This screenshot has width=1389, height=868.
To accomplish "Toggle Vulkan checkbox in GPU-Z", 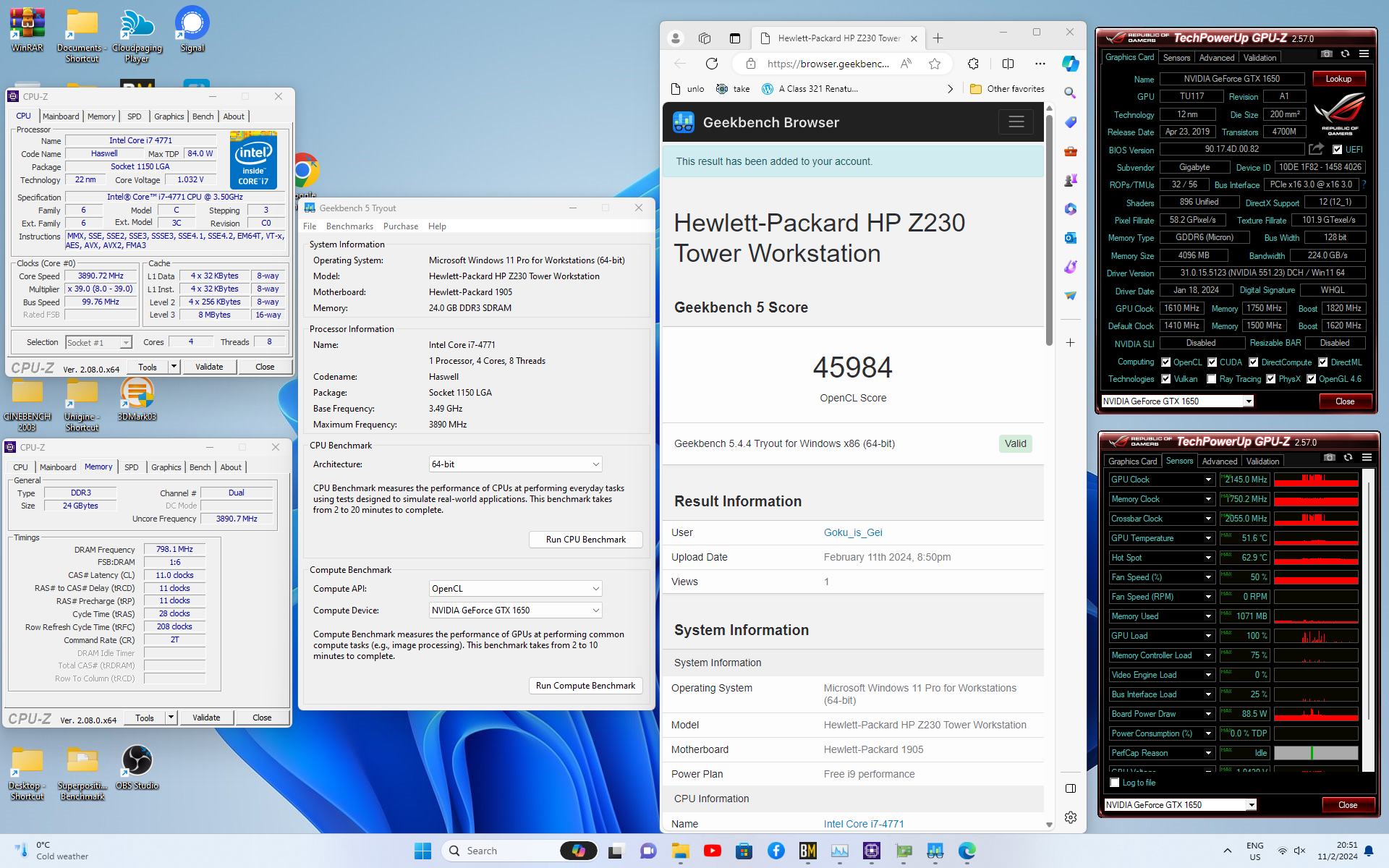I will (x=1165, y=379).
